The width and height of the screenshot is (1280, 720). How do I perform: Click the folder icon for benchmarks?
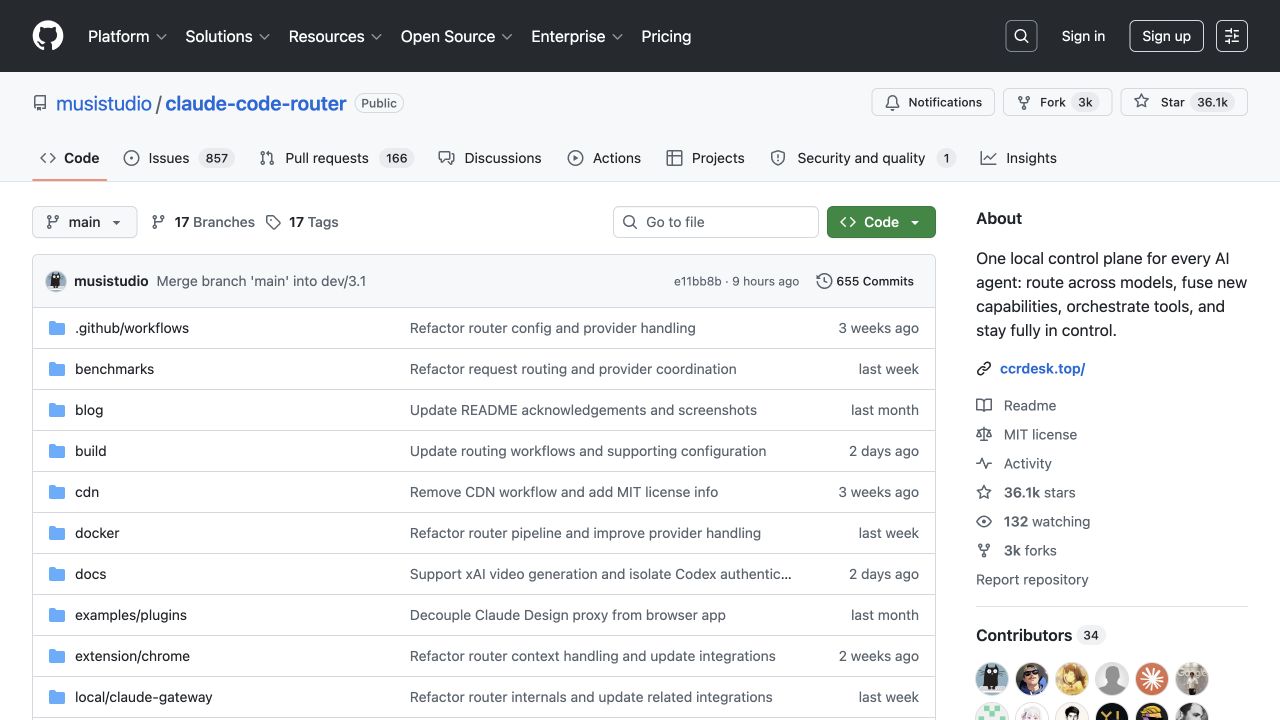click(57, 369)
